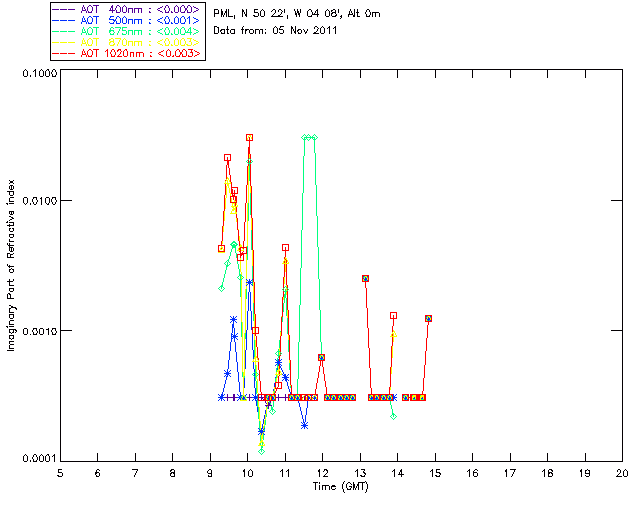Click the blue star marker dipping near 11.5

(x=304, y=426)
